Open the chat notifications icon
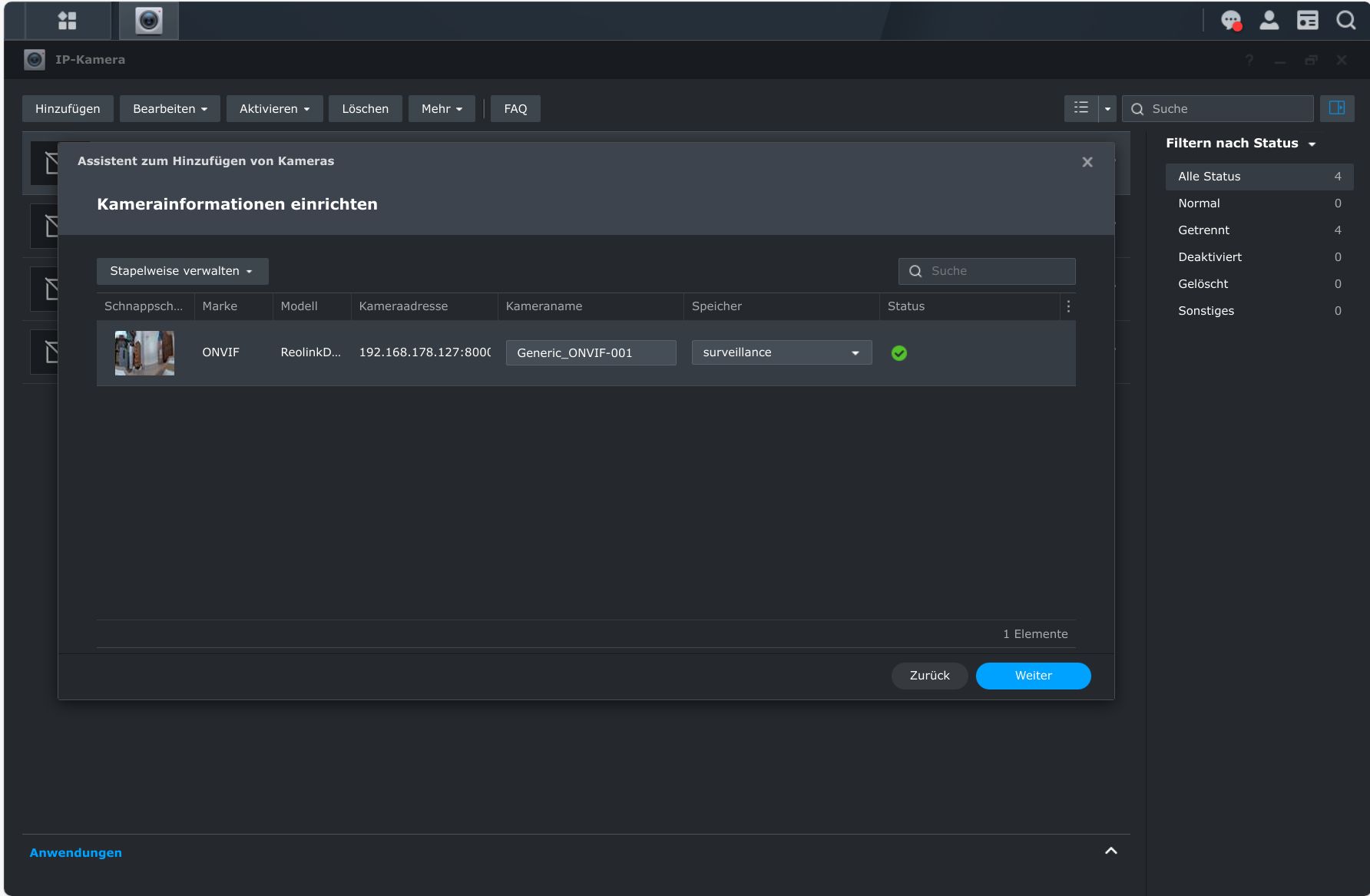Viewport: 1370px width, 896px height. [x=1231, y=21]
